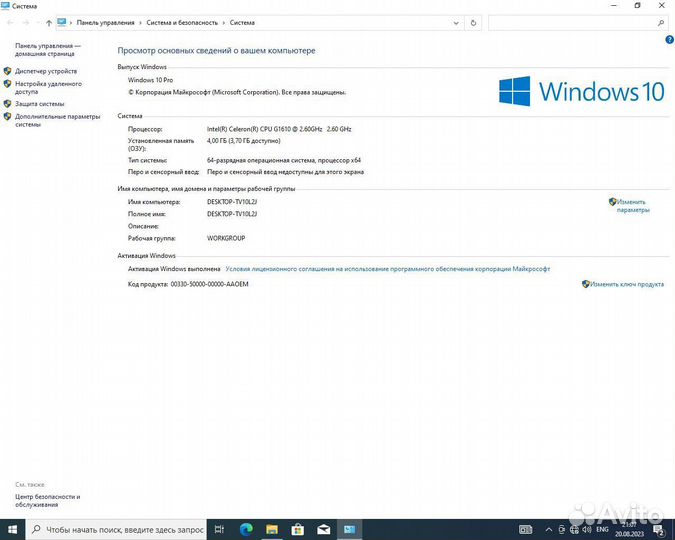Click the ENG language indicator
Image resolution: width=675 pixels, height=540 pixels.
pyautogui.click(x=602, y=529)
